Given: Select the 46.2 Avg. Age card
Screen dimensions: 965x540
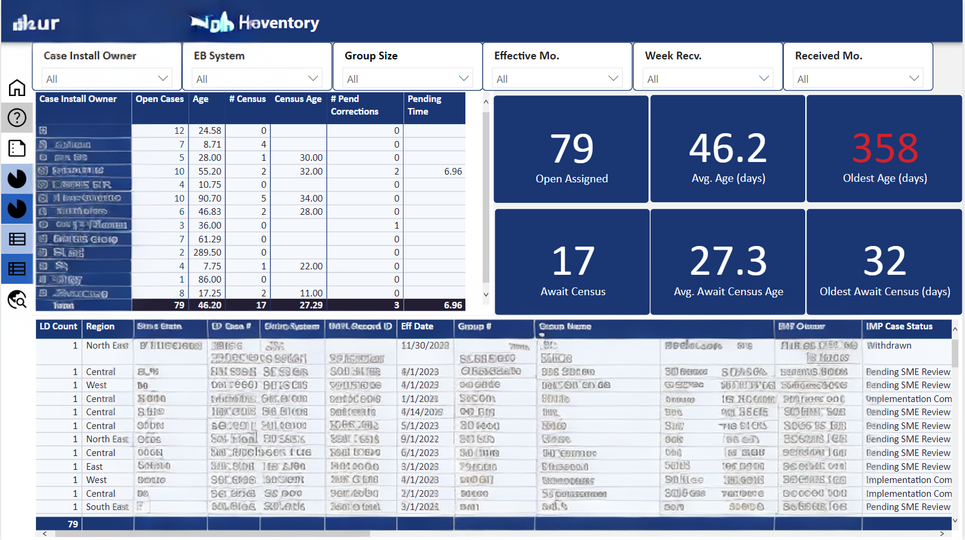Looking at the screenshot, I should coord(727,149).
